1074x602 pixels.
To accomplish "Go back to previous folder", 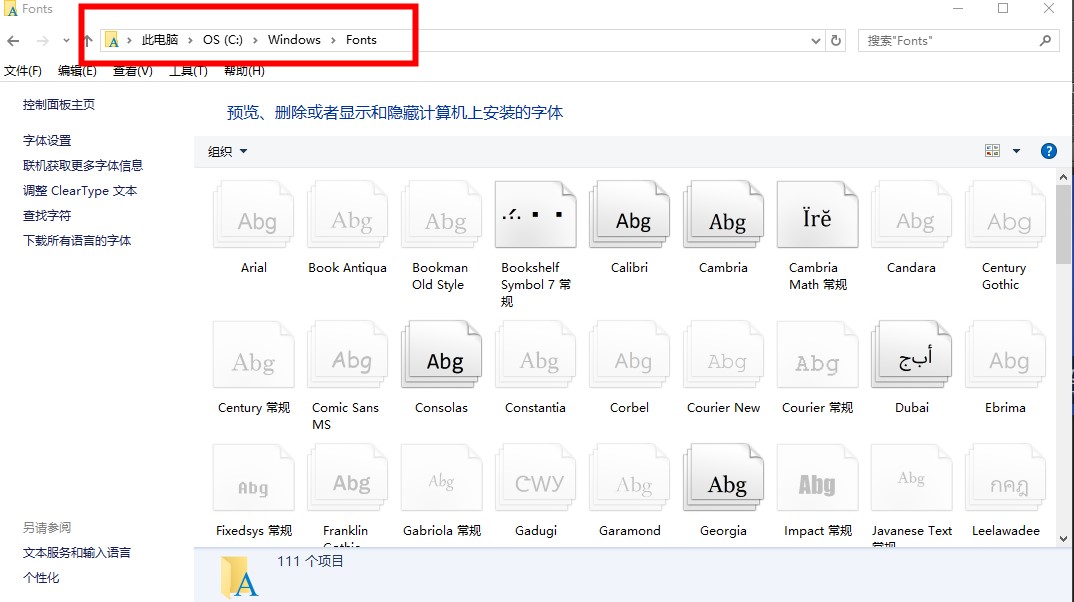I will tap(13, 41).
